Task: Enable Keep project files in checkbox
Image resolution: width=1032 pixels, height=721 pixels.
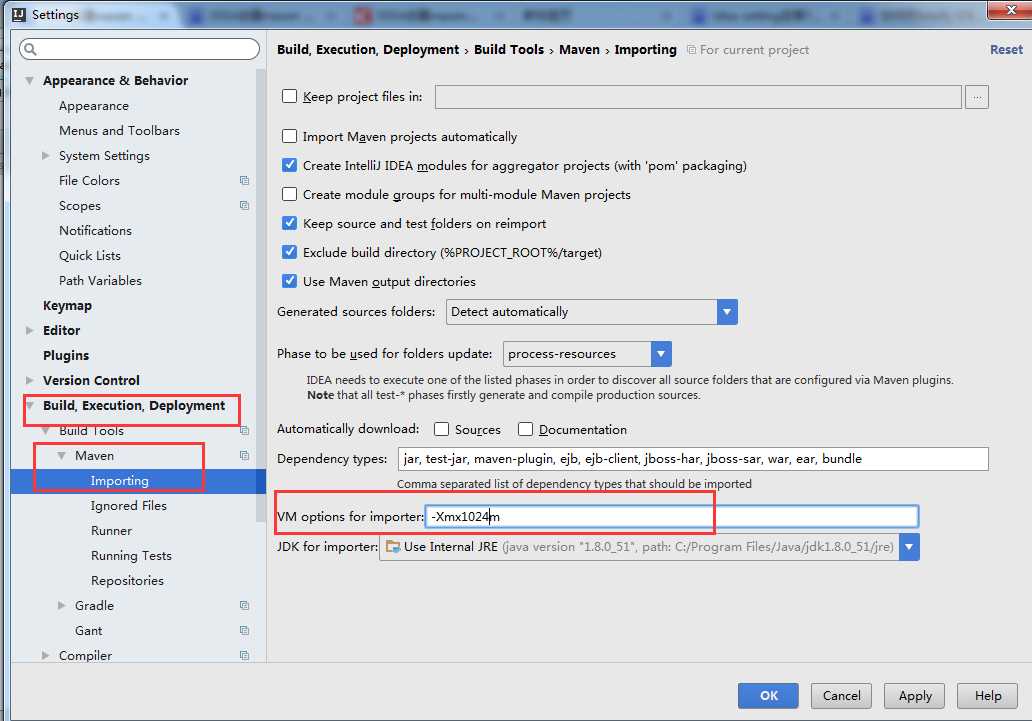Action: click(290, 96)
